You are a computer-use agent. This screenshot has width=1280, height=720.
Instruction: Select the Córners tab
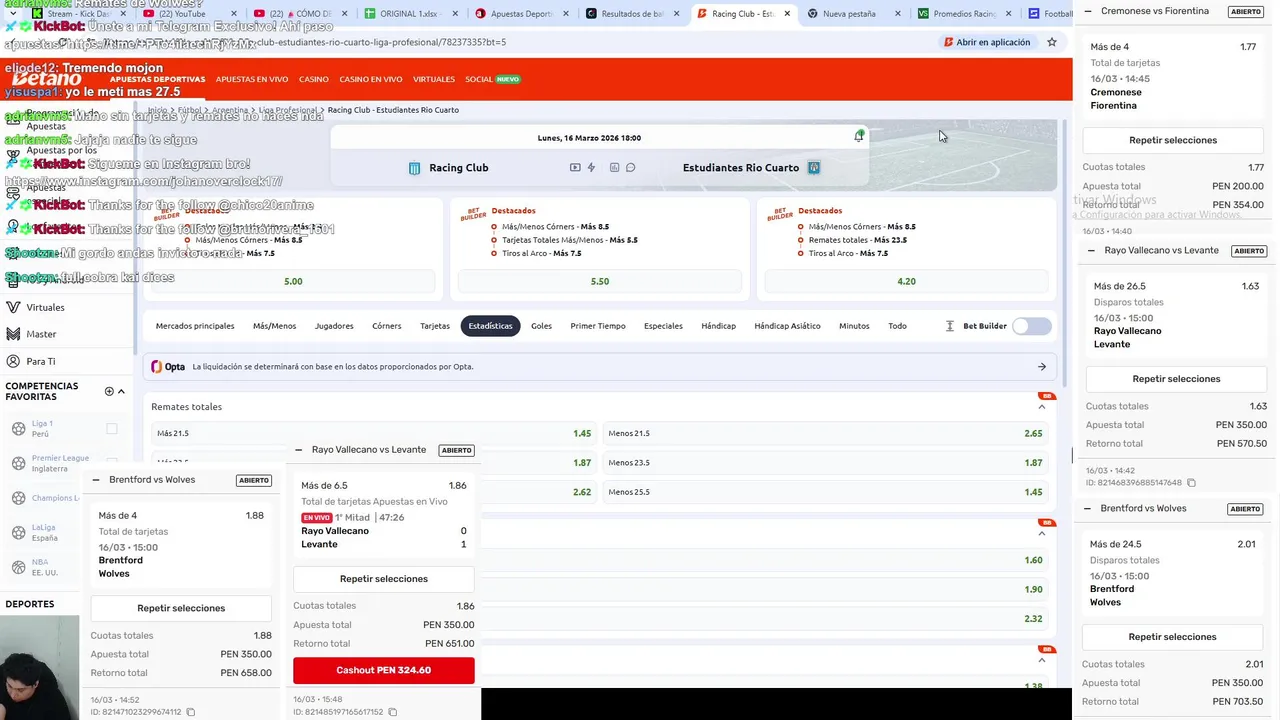tap(387, 326)
